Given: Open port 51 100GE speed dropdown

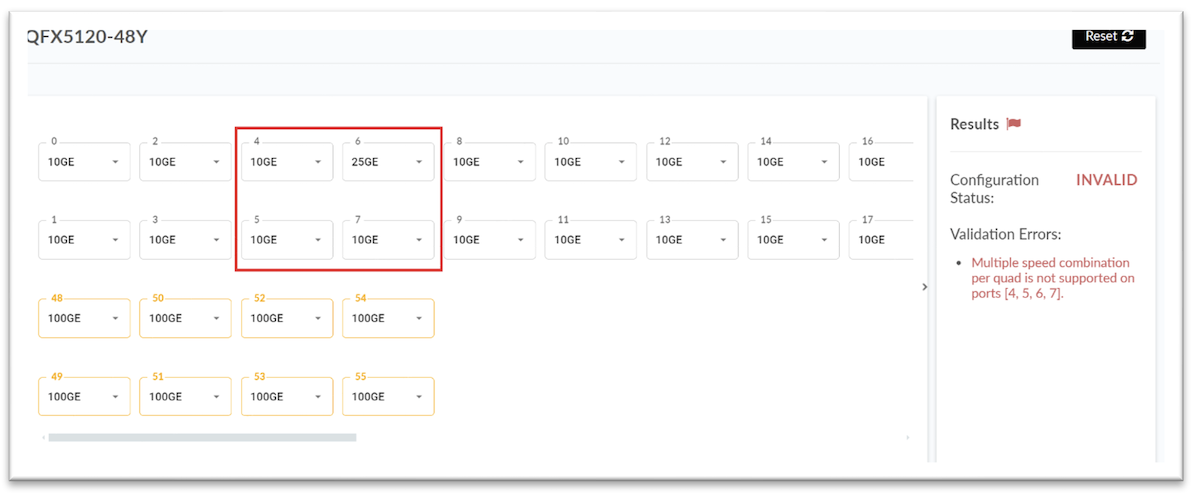Looking at the screenshot, I should [186, 397].
